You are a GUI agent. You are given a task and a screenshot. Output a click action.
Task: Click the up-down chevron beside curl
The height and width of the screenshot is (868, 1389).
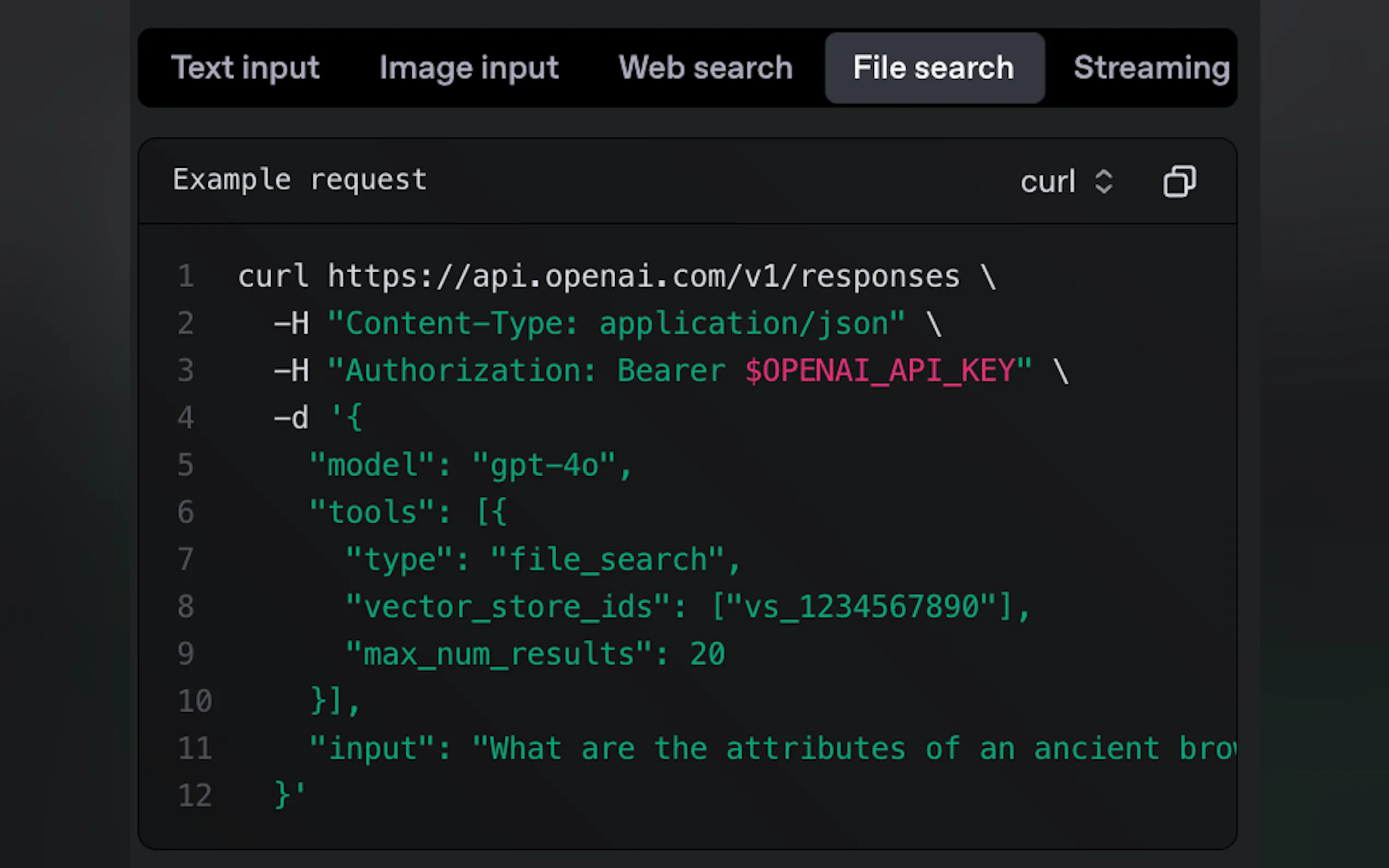(1104, 182)
